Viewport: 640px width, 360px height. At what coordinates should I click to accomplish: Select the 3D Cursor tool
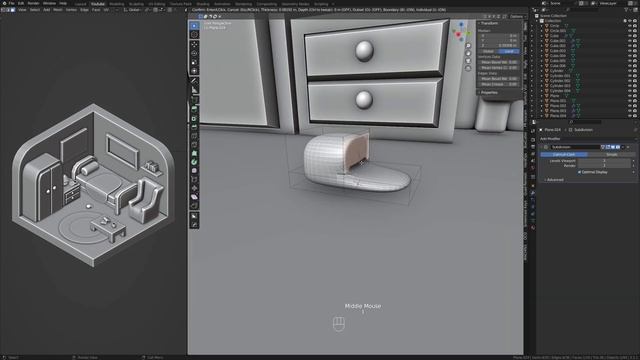[194, 35]
